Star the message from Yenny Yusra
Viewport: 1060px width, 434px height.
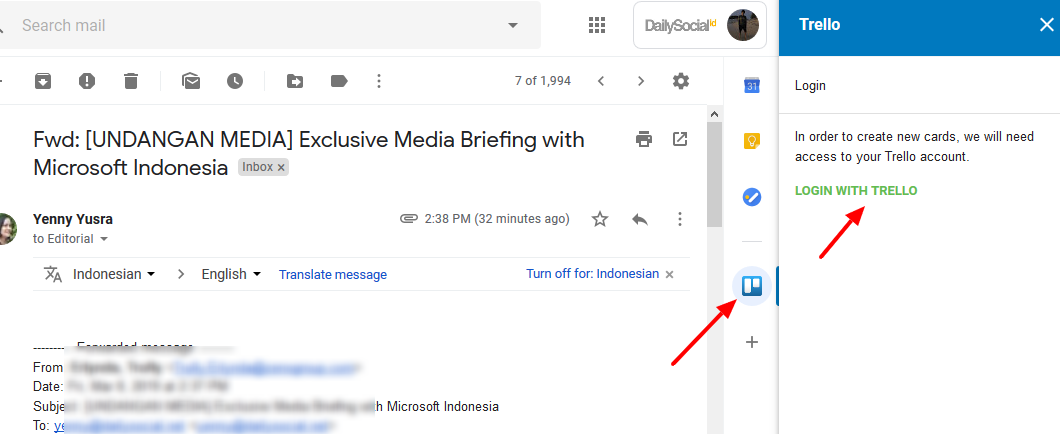click(600, 219)
